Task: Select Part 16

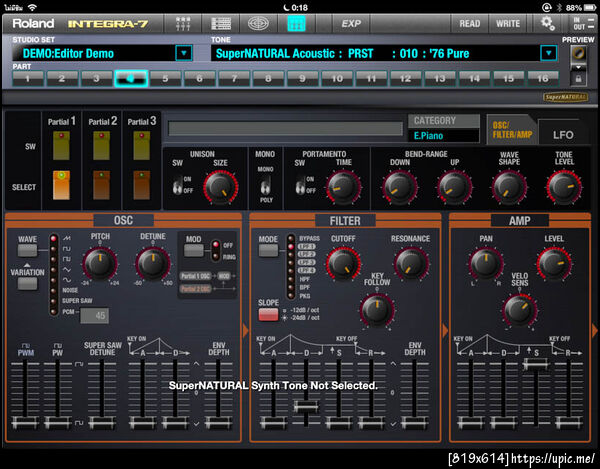Action: 543,78
